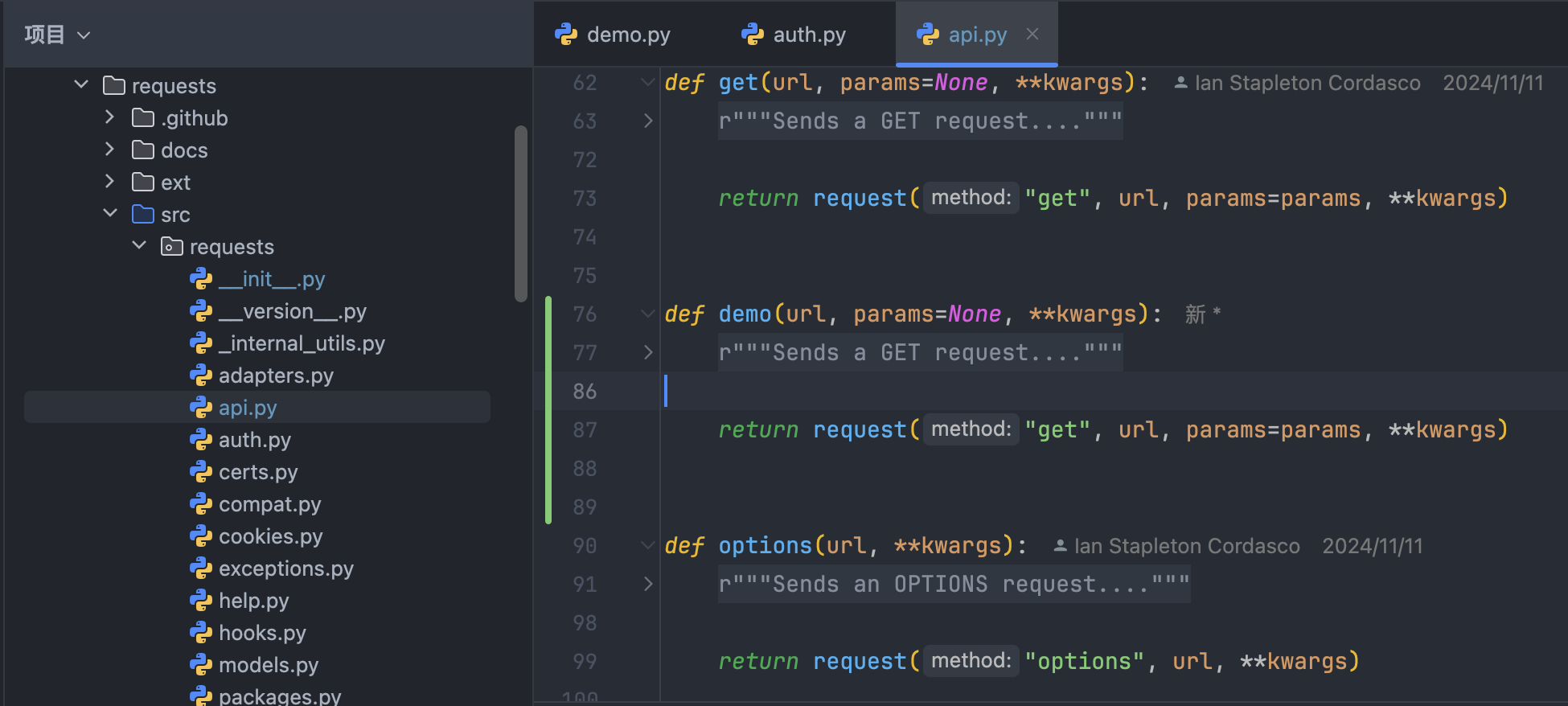Click the green change marker beside line 76

click(548, 314)
